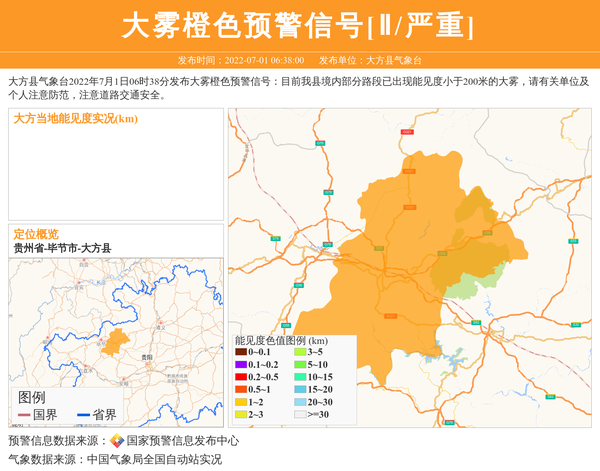Image resolution: width=600 pixels, height=471 pixels.
Task: Select the 5~10 green legend swatch
Action: 300,364
